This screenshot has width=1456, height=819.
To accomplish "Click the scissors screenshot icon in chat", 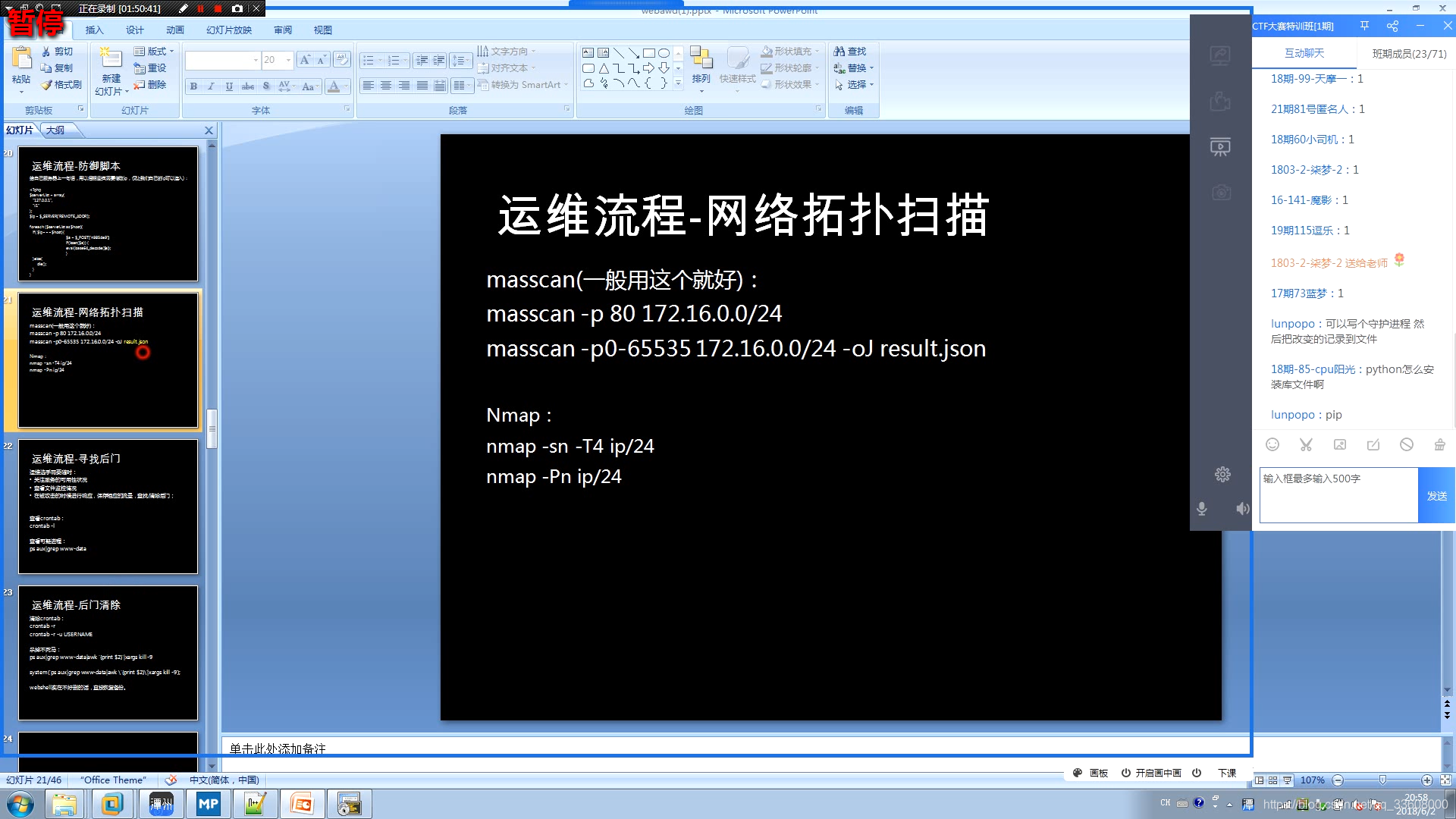I will coord(1306,445).
